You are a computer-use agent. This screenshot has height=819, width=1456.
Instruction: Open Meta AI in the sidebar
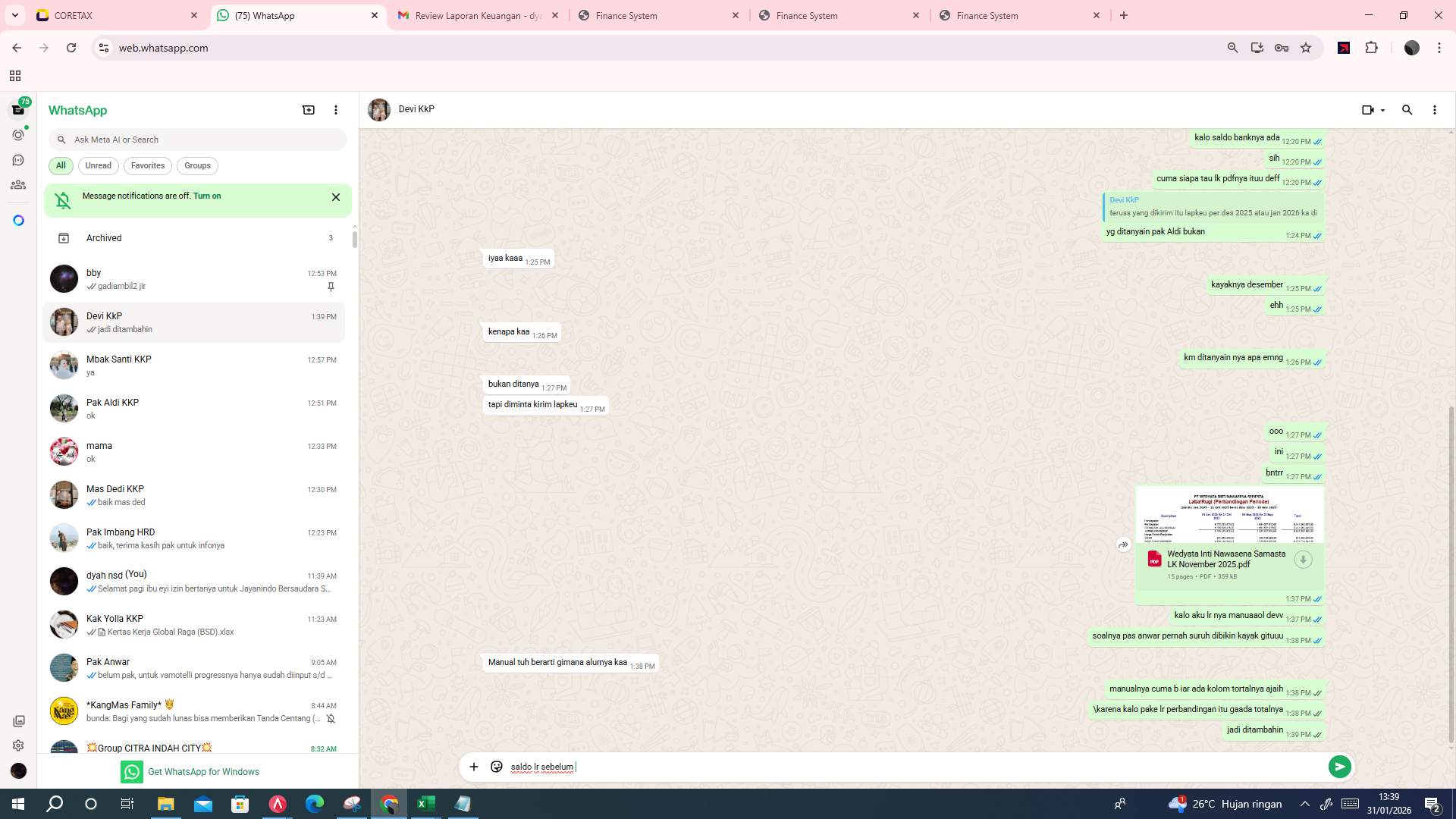[x=18, y=219]
